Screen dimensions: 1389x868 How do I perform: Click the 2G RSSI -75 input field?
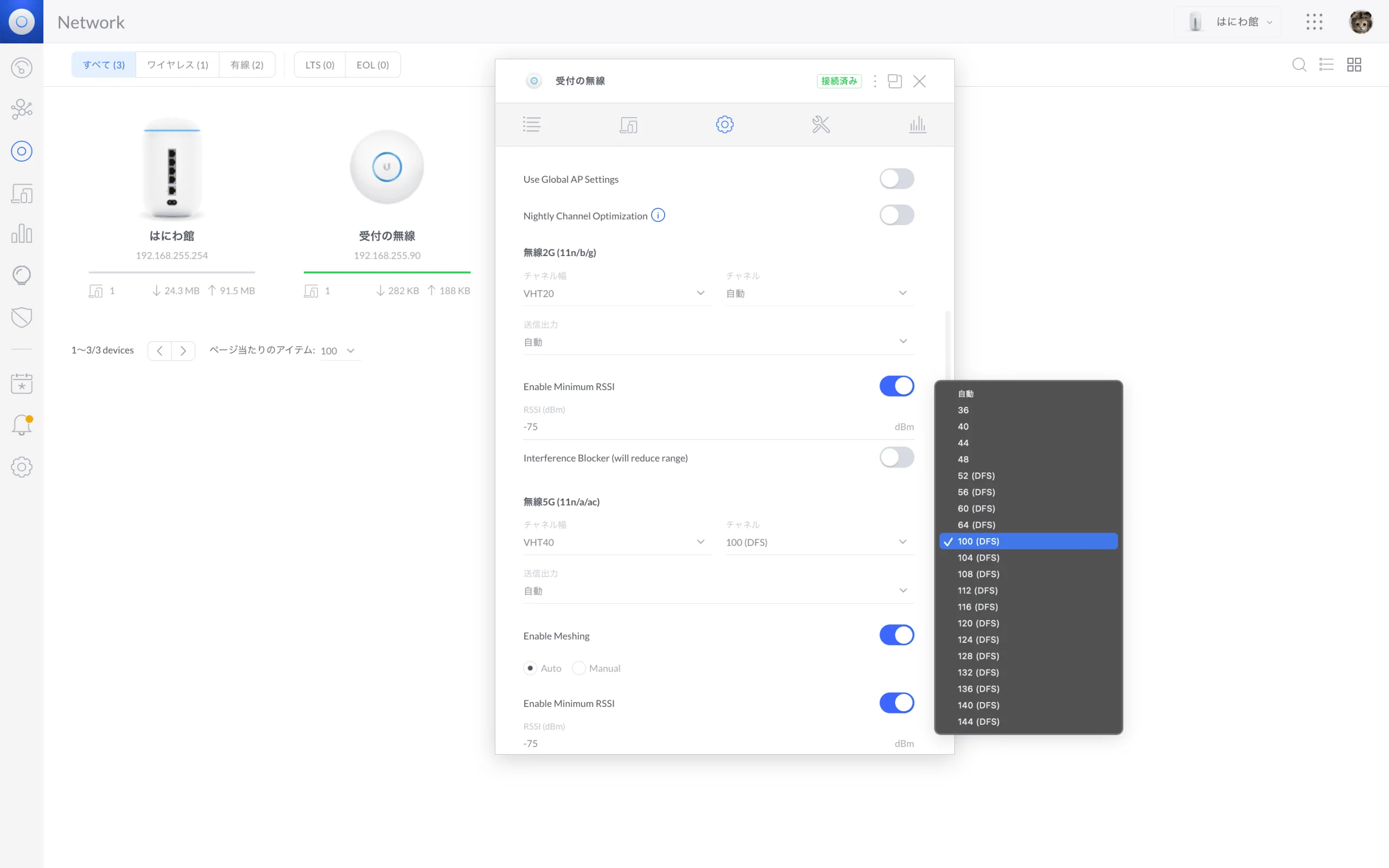(x=718, y=426)
